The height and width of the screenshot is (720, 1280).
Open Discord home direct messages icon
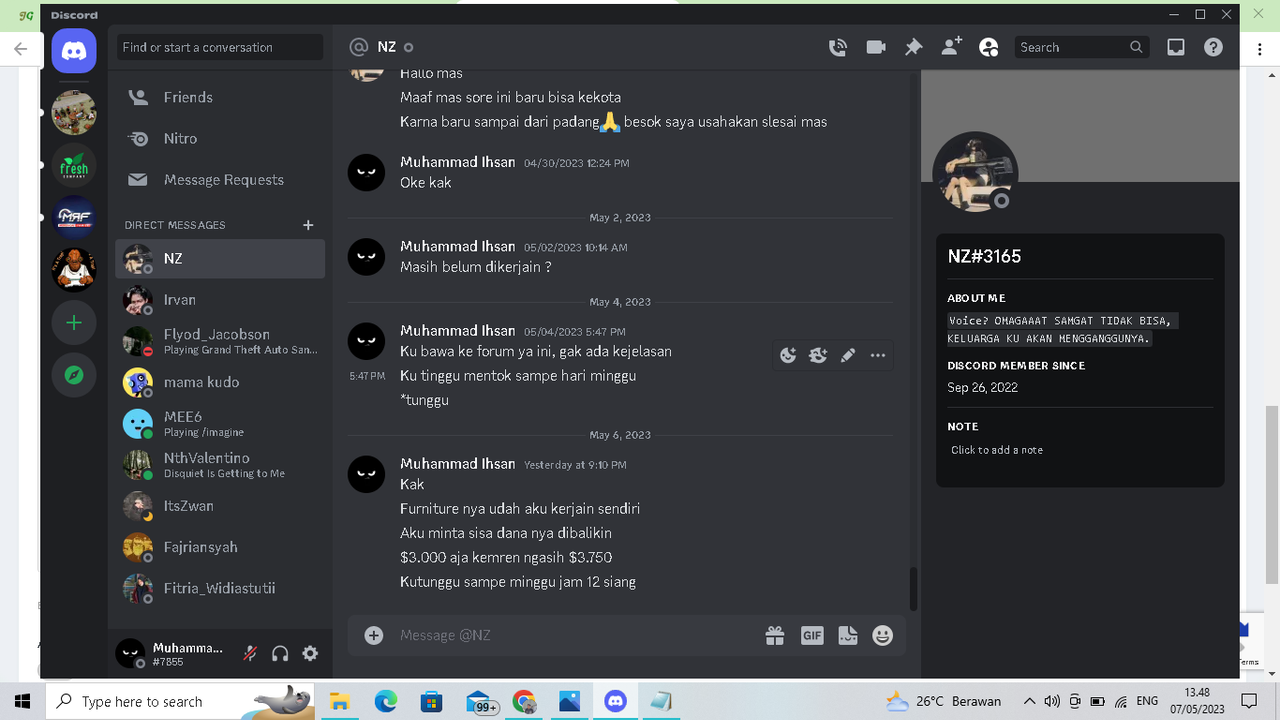(x=74, y=51)
